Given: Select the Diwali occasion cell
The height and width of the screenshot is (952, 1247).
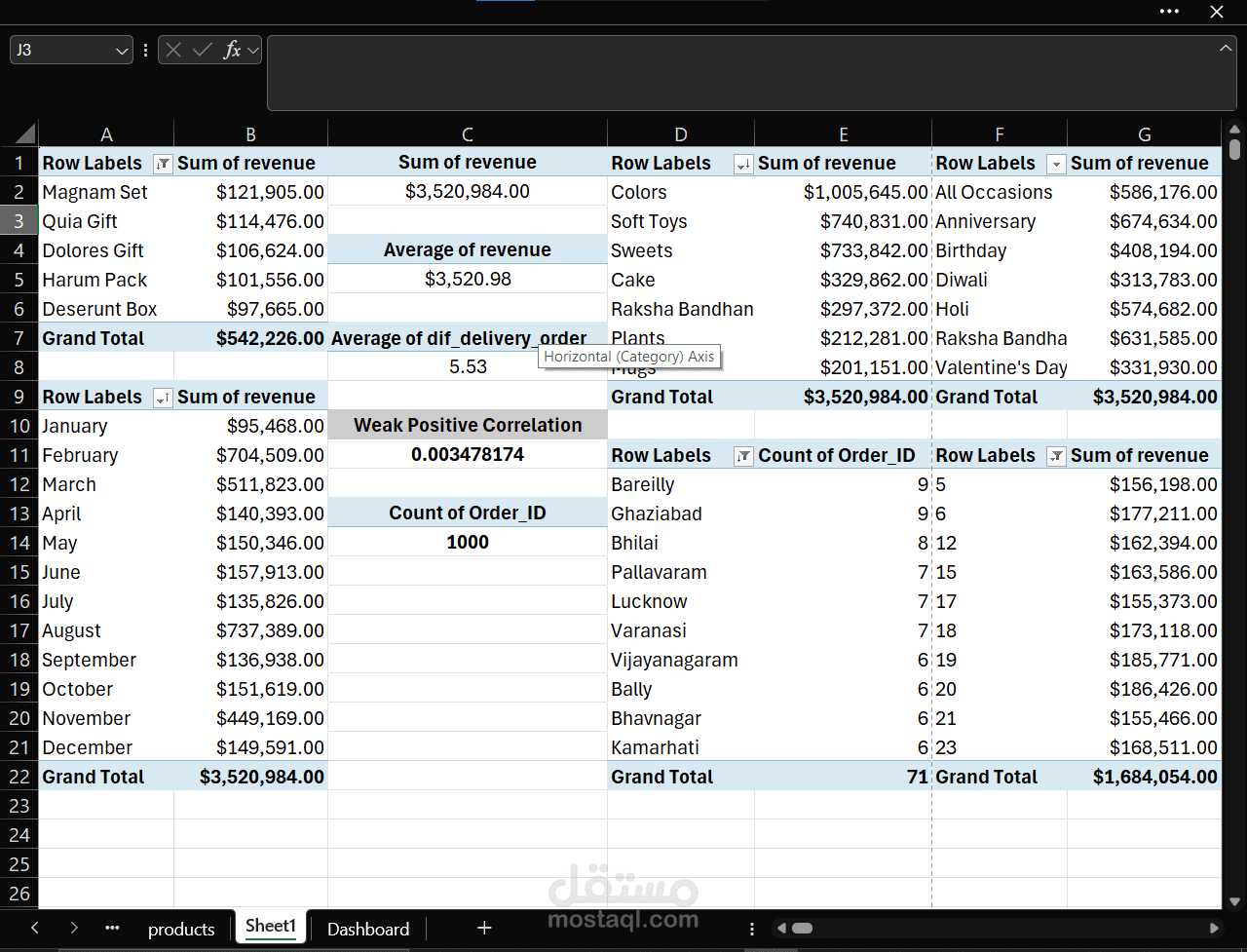Looking at the screenshot, I should (x=1000, y=280).
